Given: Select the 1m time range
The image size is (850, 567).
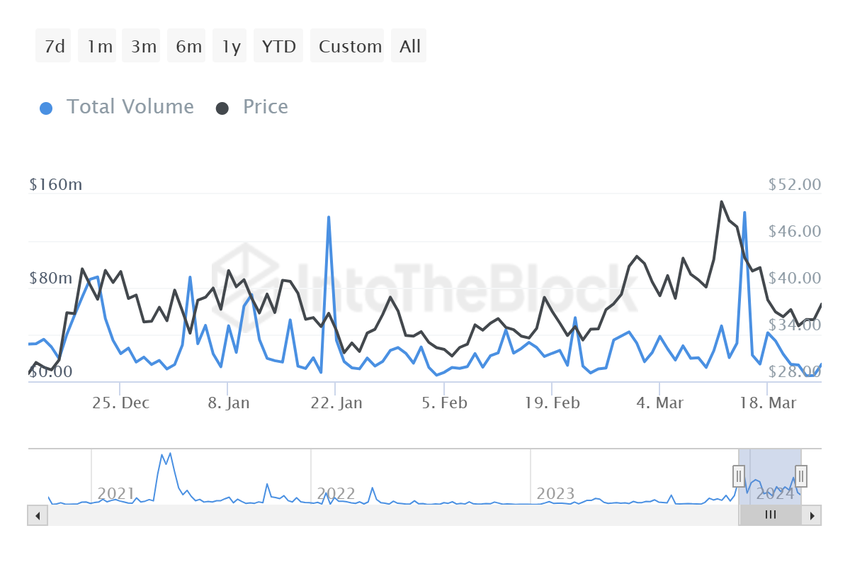Looking at the screenshot, I should point(97,46).
